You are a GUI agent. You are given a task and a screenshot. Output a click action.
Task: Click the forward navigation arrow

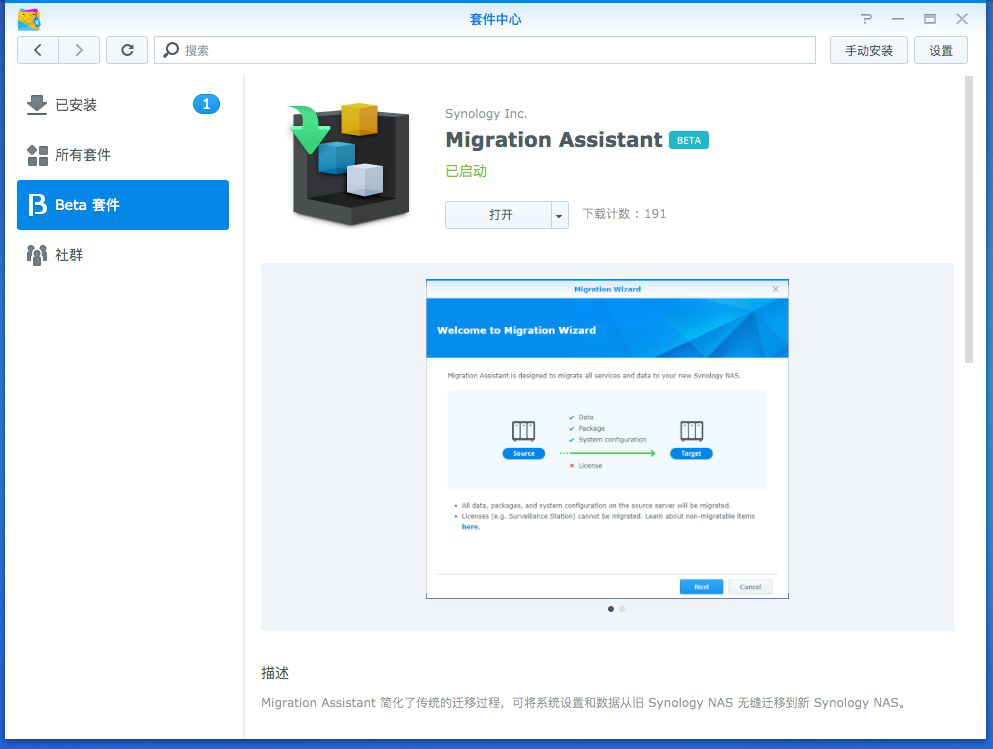click(x=79, y=50)
